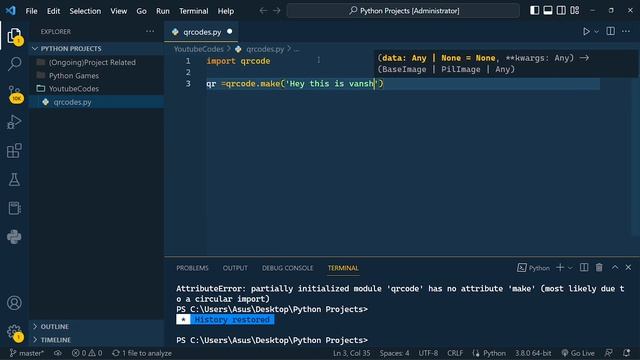Change end of line sequence CRLF
This screenshot has height=360, width=640.
pos(455,353)
